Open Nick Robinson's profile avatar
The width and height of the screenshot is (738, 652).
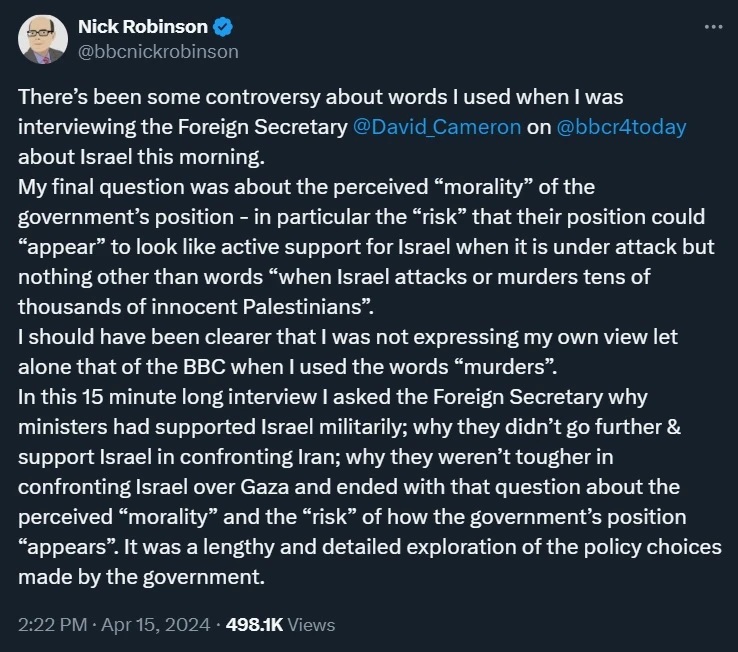(x=42, y=40)
